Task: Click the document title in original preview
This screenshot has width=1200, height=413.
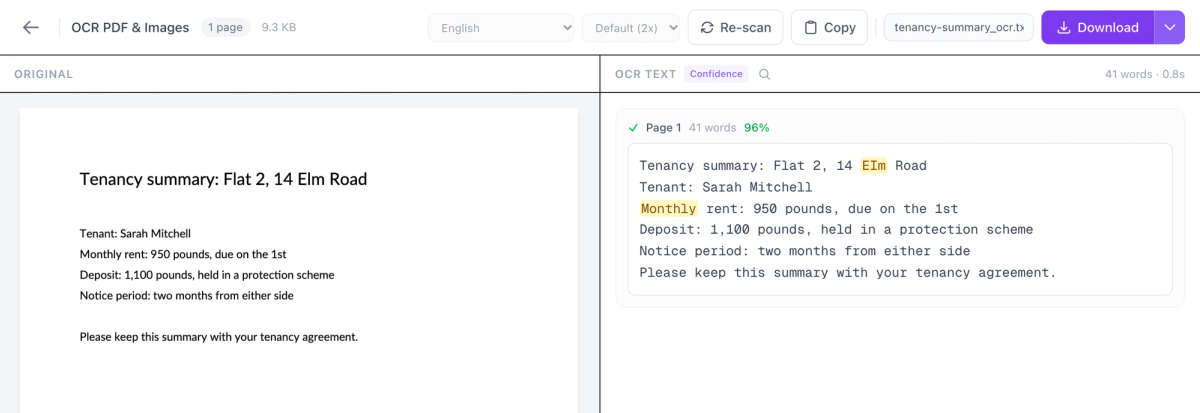Action: tap(223, 180)
